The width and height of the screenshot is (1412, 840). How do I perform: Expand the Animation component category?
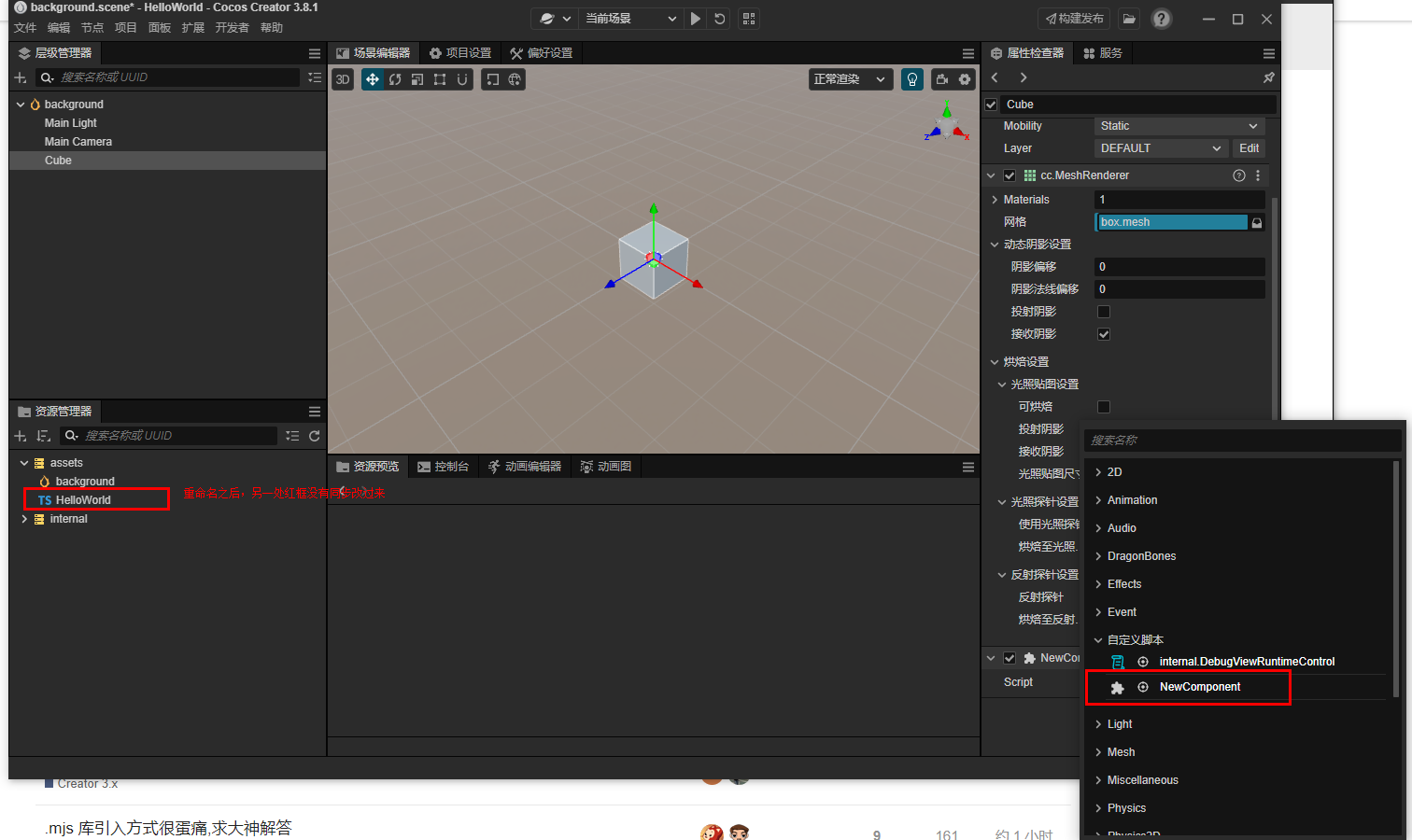[x=1098, y=500]
